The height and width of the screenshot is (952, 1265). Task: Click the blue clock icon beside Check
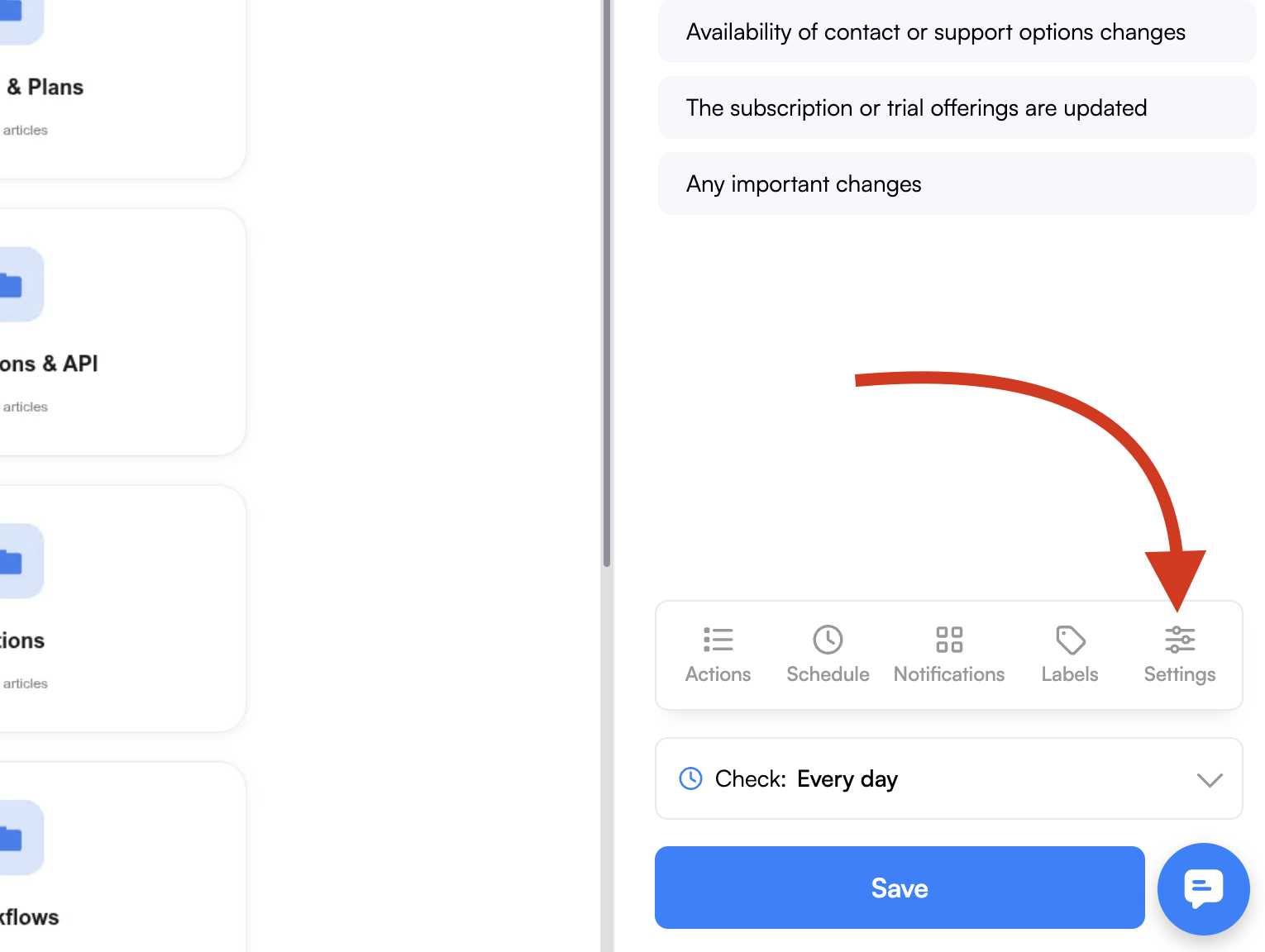click(x=690, y=778)
